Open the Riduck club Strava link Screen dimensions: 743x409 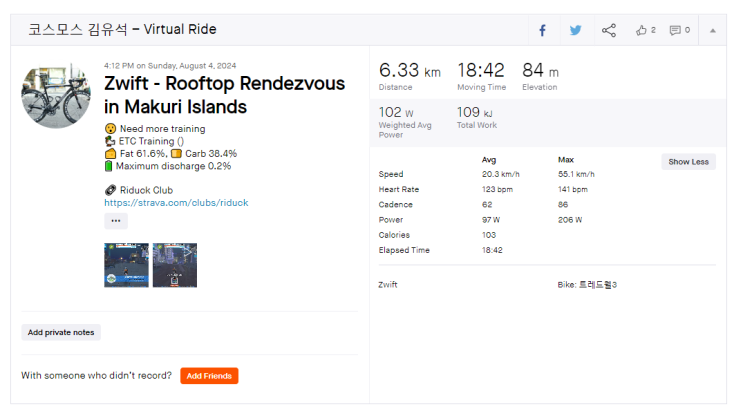click(176, 203)
